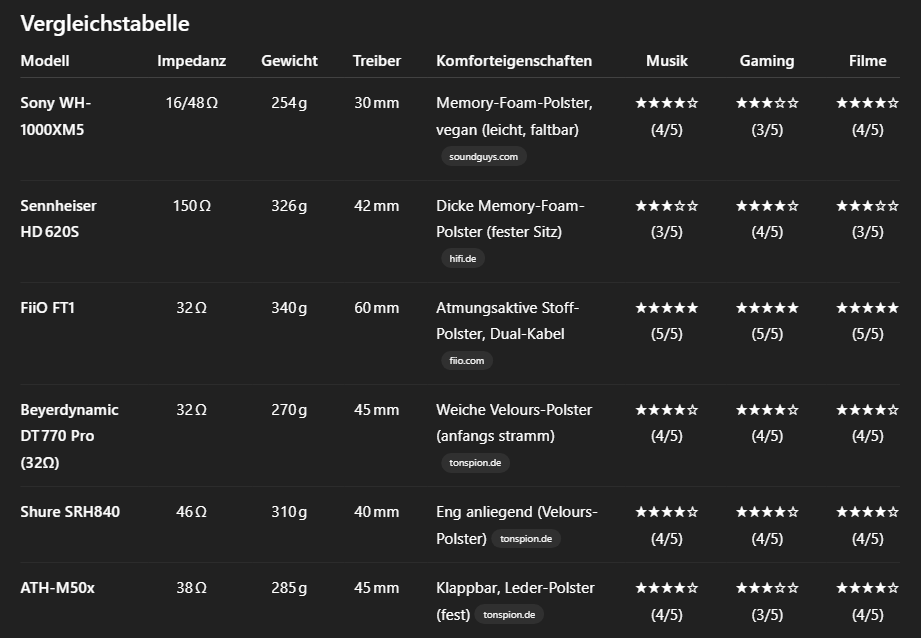Click the Treiber column header
921x638 pixels.
377,61
